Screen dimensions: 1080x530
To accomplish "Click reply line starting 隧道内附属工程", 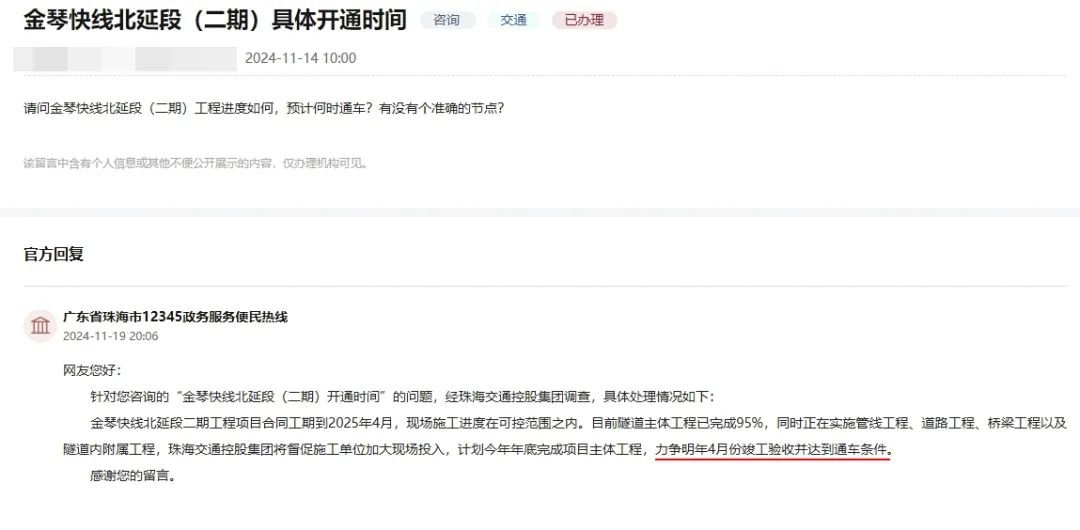I will 477,451.
